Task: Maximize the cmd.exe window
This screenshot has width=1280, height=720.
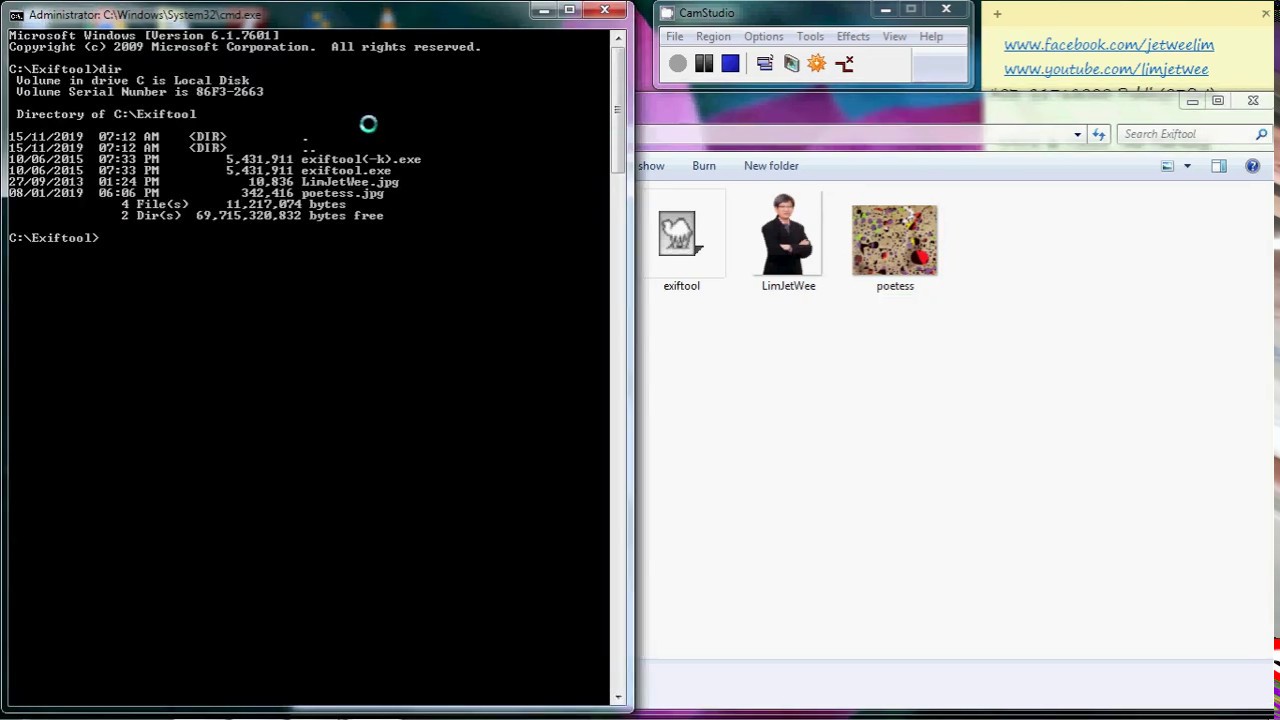Action: [569, 10]
